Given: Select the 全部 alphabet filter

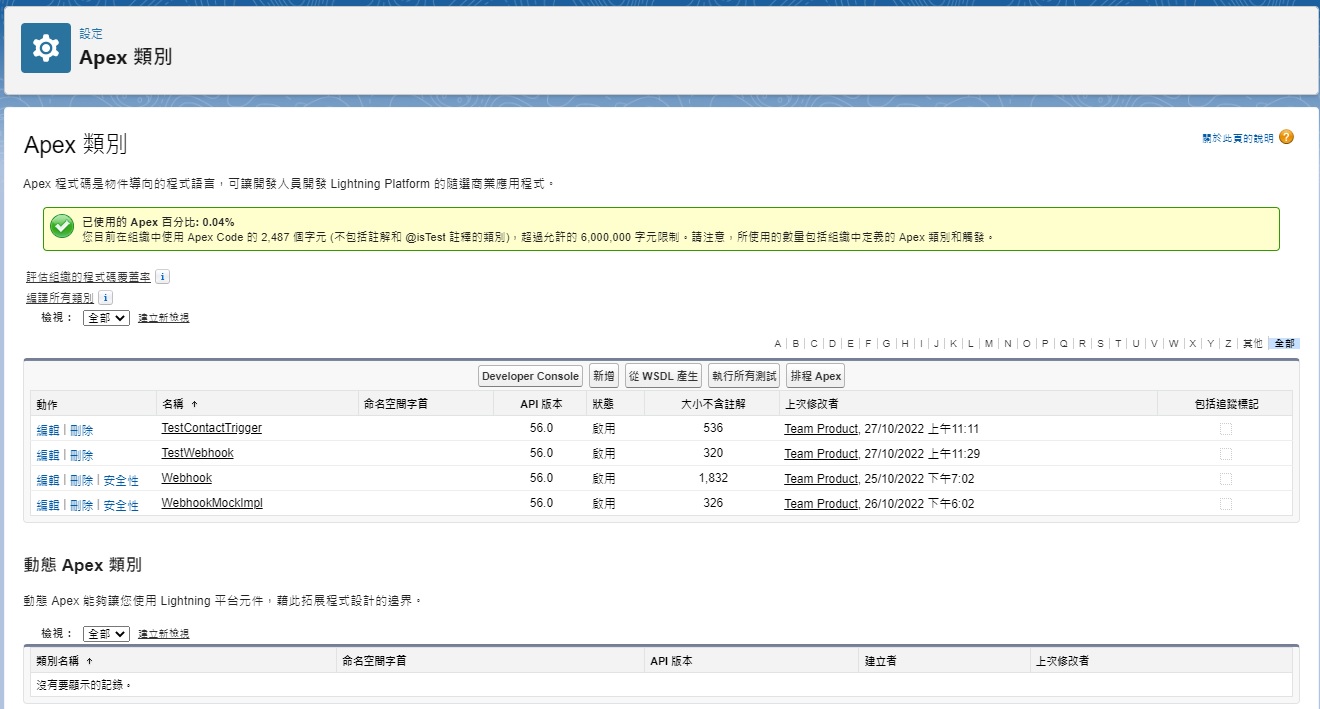Looking at the screenshot, I should pyautogui.click(x=1284, y=344).
